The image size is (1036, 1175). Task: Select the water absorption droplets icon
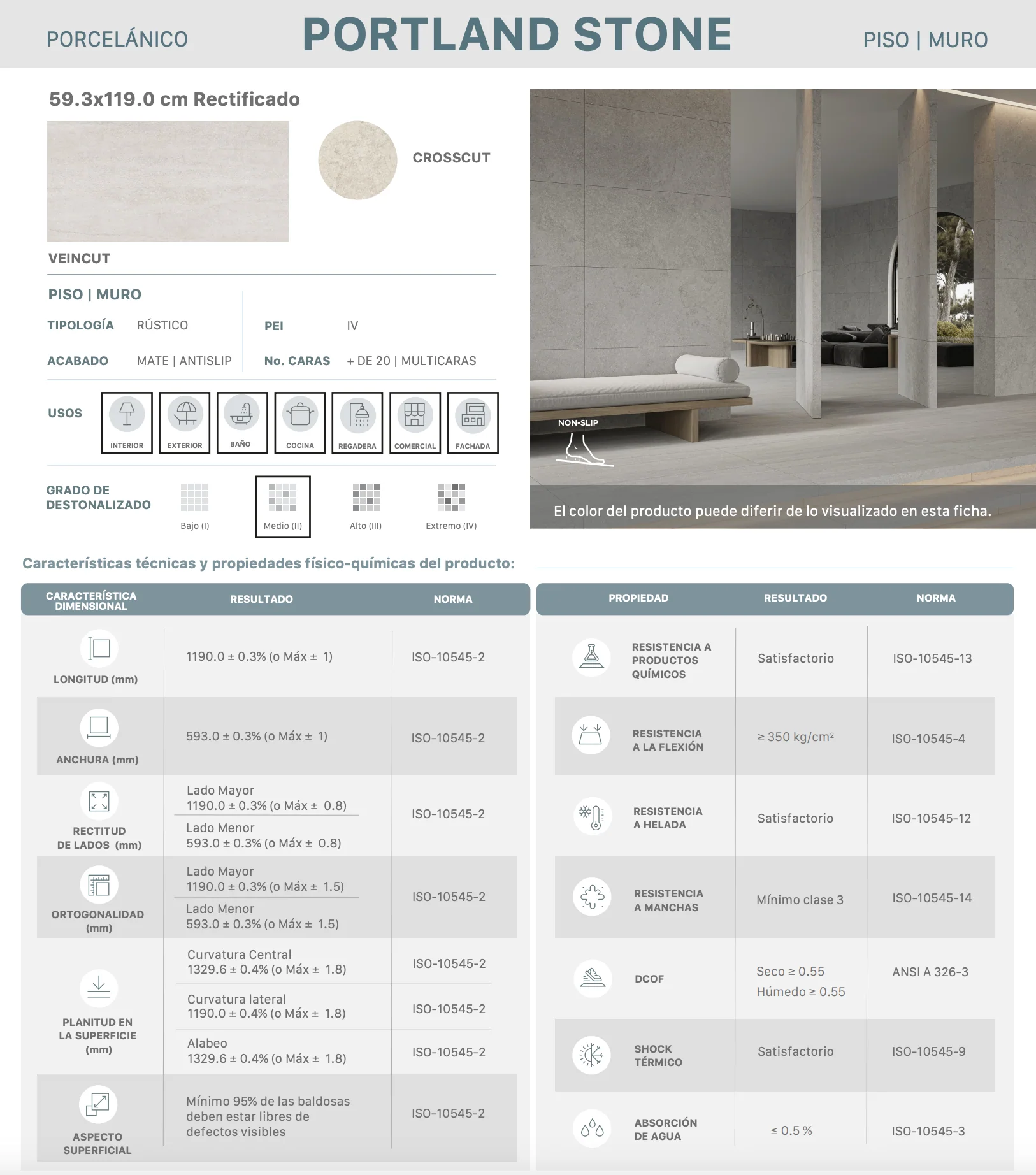pyautogui.click(x=592, y=1128)
